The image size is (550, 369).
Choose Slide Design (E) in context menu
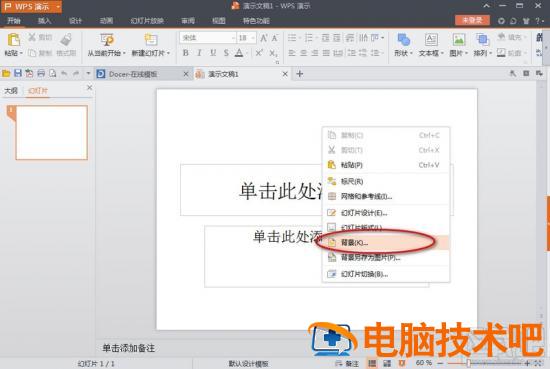pyautogui.click(x=386, y=213)
